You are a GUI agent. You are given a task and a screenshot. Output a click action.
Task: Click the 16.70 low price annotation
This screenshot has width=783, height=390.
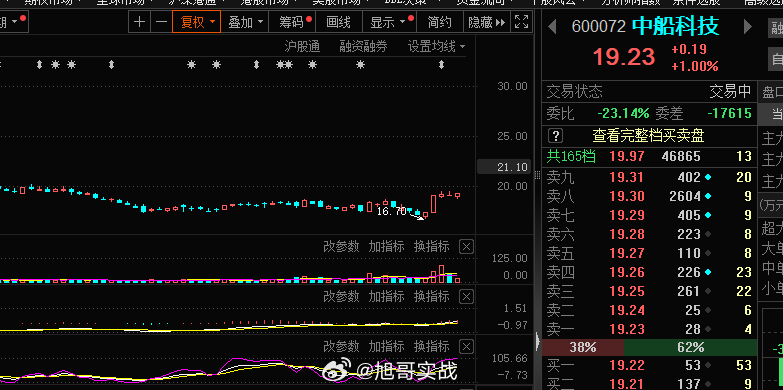392,212
